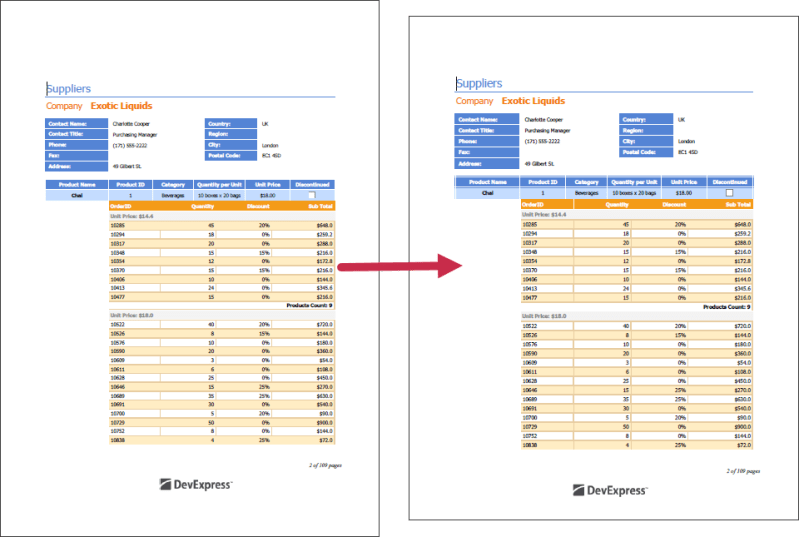Toggle the Discontinued checkbox on the left page
The height and width of the screenshot is (537, 799).
pyautogui.click(x=312, y=195)
